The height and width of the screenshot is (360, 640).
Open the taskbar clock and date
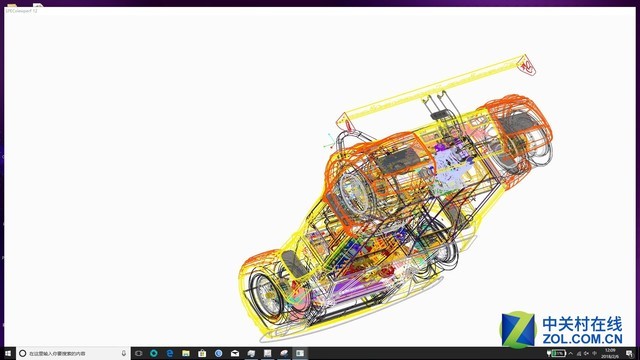click(x=610, y=353)
